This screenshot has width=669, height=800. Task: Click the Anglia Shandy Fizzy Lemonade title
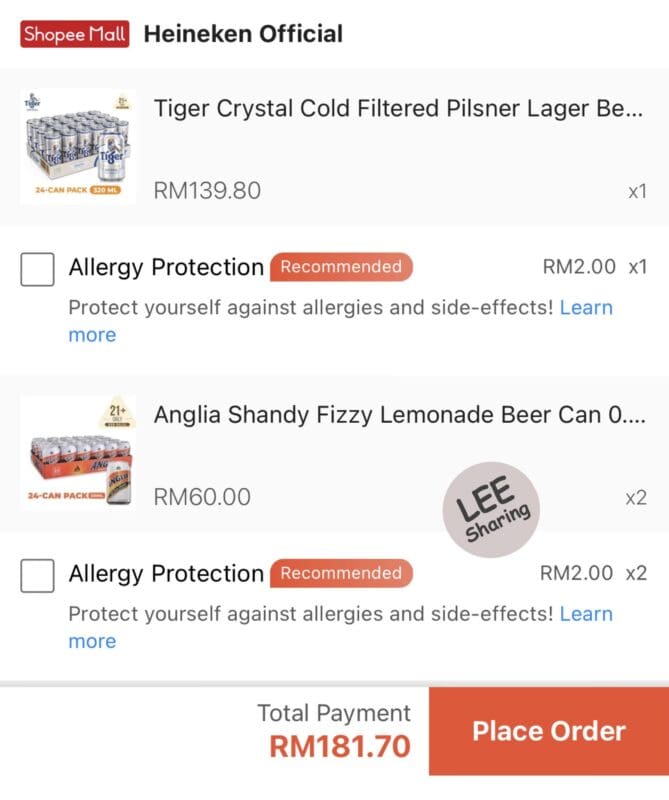tap(400, 415)
